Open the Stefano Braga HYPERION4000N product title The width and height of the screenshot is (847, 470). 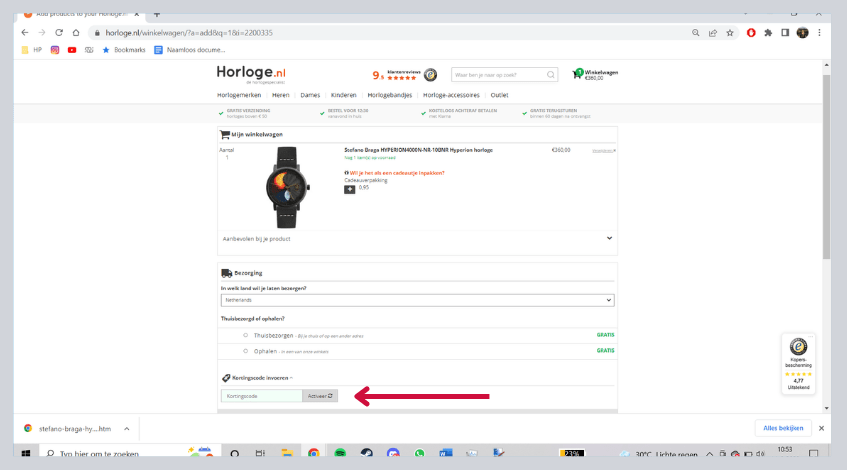(x=418, y=150)
